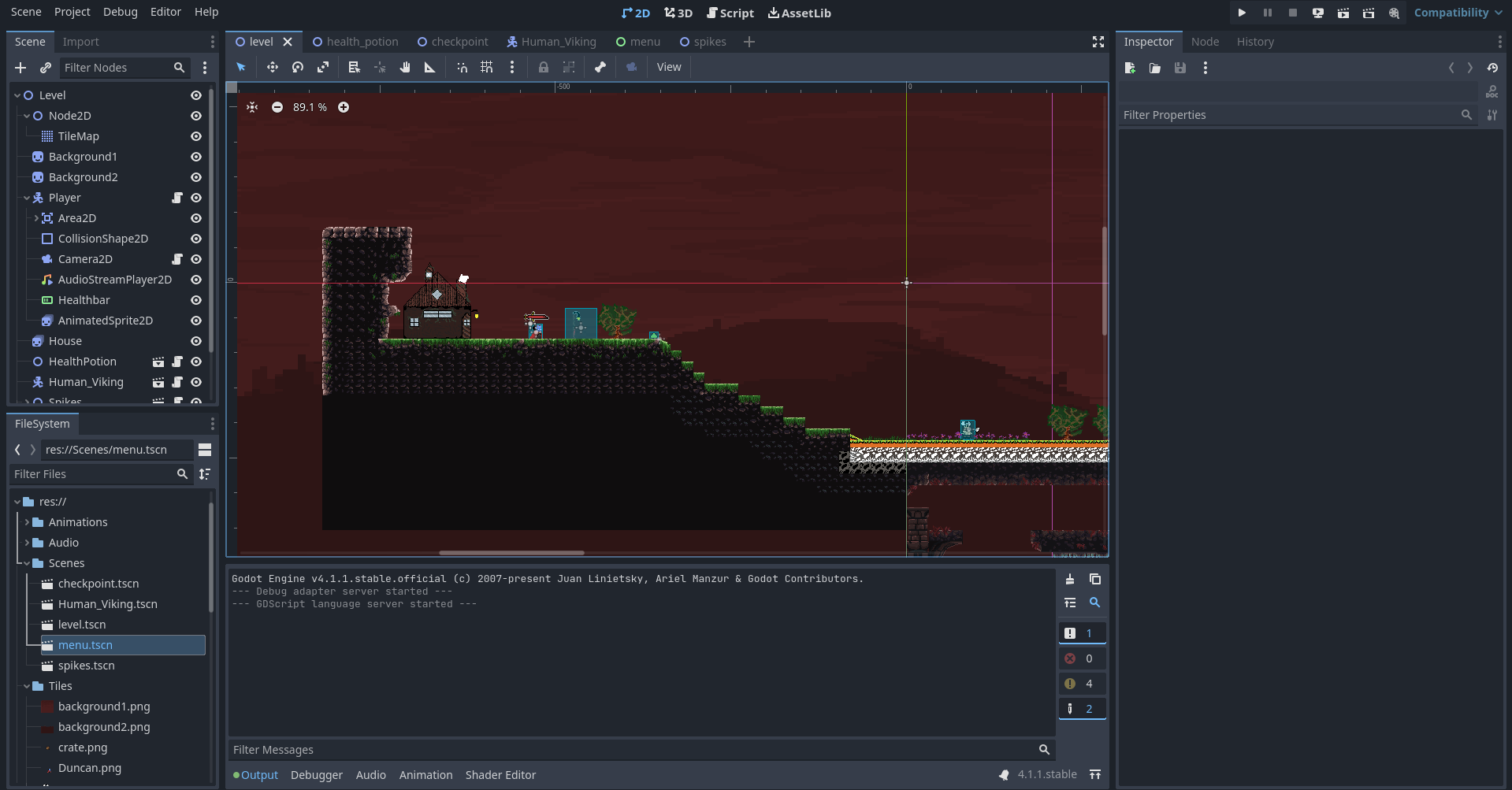1512x790 pixels.
Task: Open the Compatibility renderer dropdown
Action: [x=1458, y=13]
